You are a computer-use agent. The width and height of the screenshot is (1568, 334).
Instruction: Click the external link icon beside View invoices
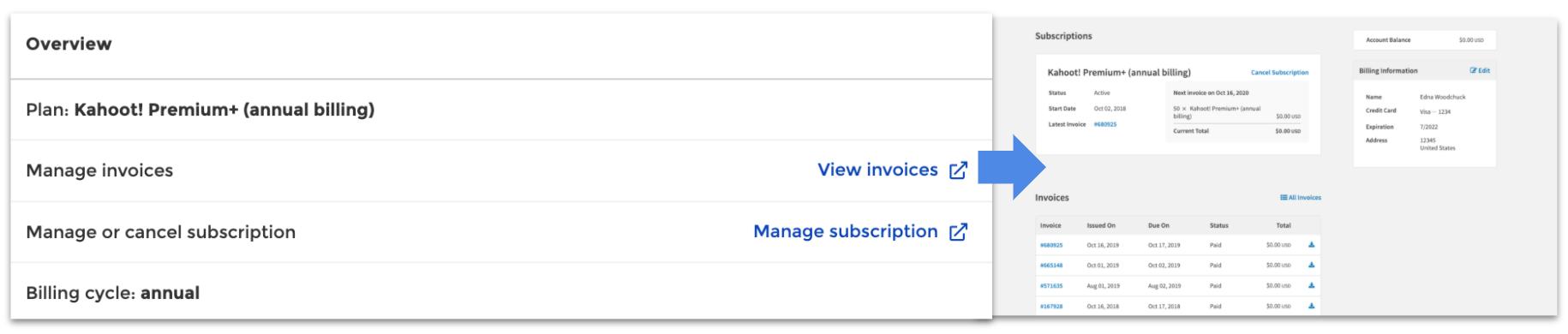pyautogui.click(x=958, y=170)
